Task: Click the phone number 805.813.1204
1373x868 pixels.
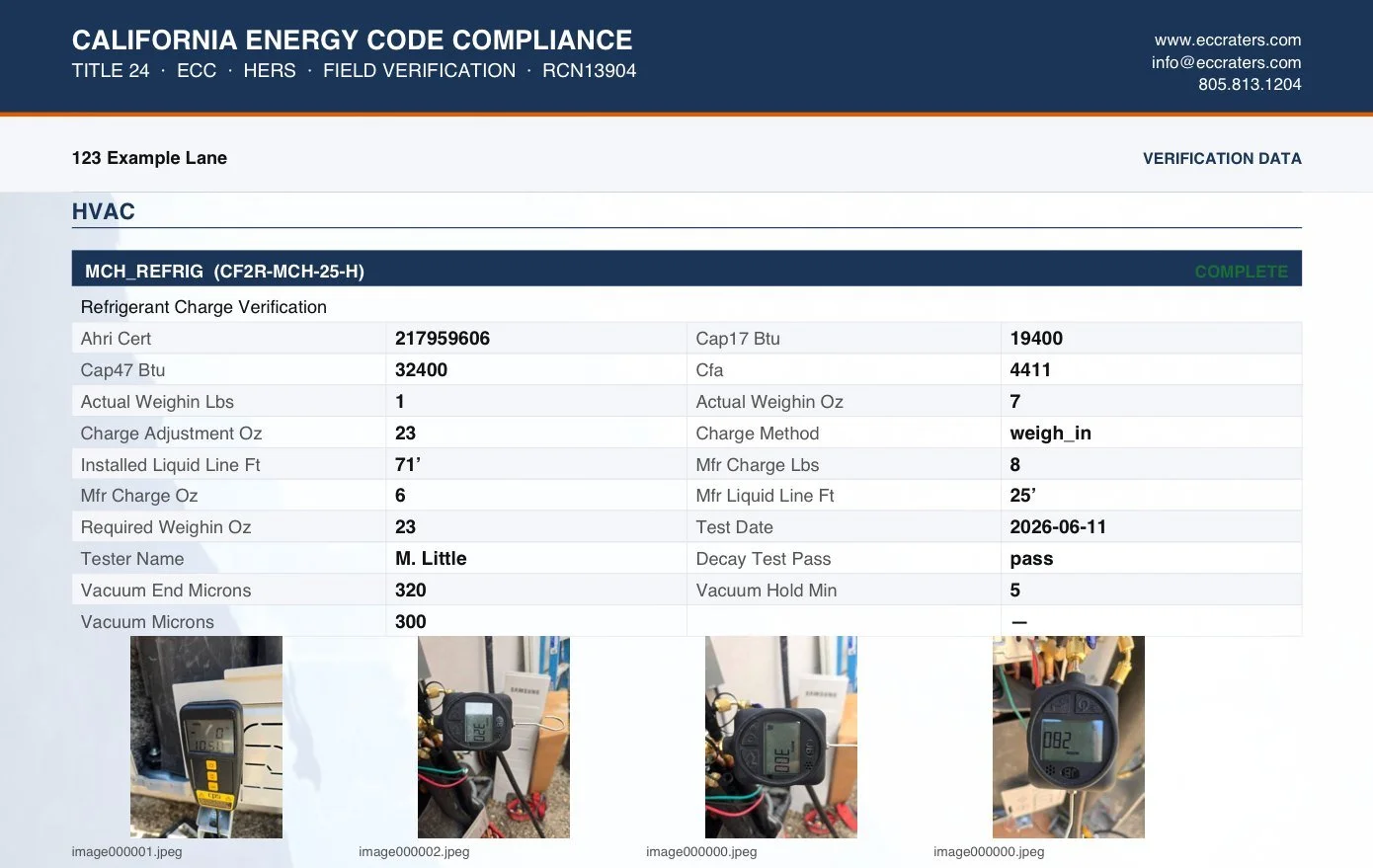Action: (x=1250, y=85)
